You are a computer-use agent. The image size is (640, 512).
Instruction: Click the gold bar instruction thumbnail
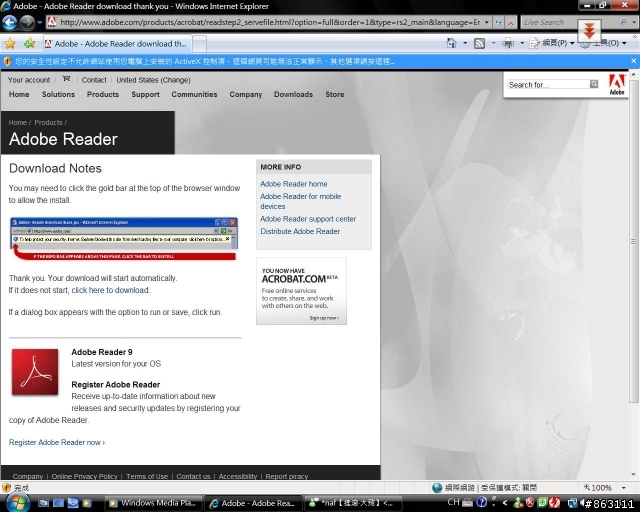point(123,239)
